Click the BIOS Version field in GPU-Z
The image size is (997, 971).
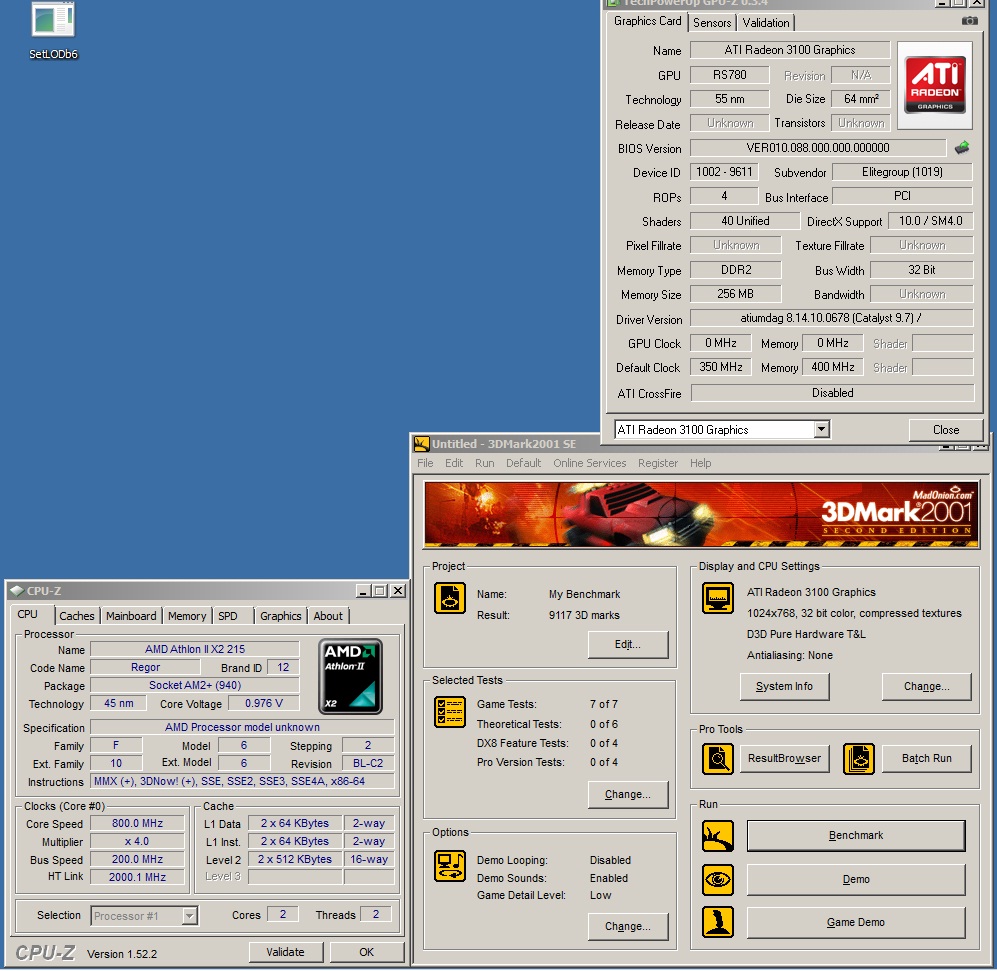click(x=818, y=148)
